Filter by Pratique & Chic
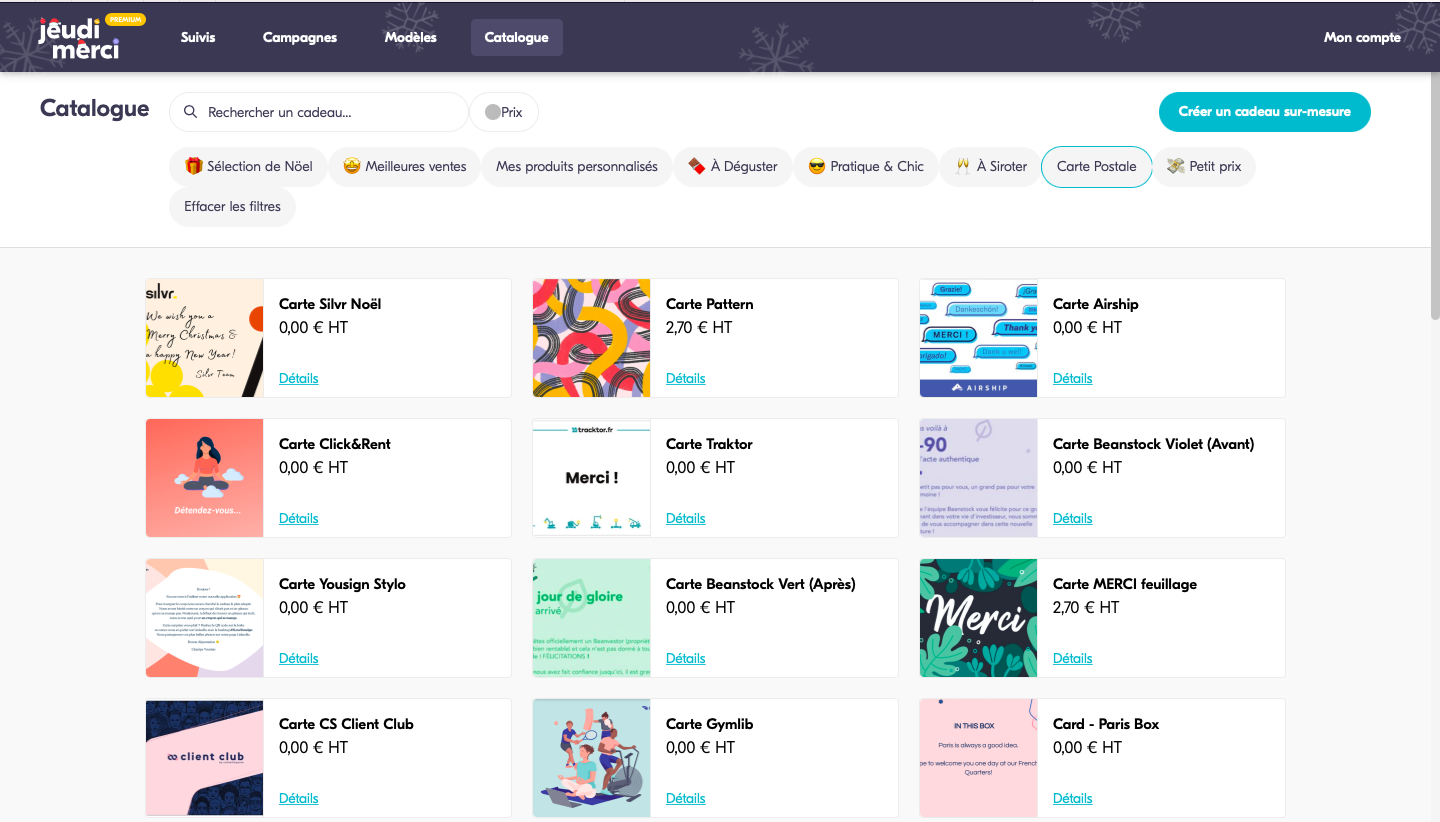 pyautogui.click(x=866, y=166)
